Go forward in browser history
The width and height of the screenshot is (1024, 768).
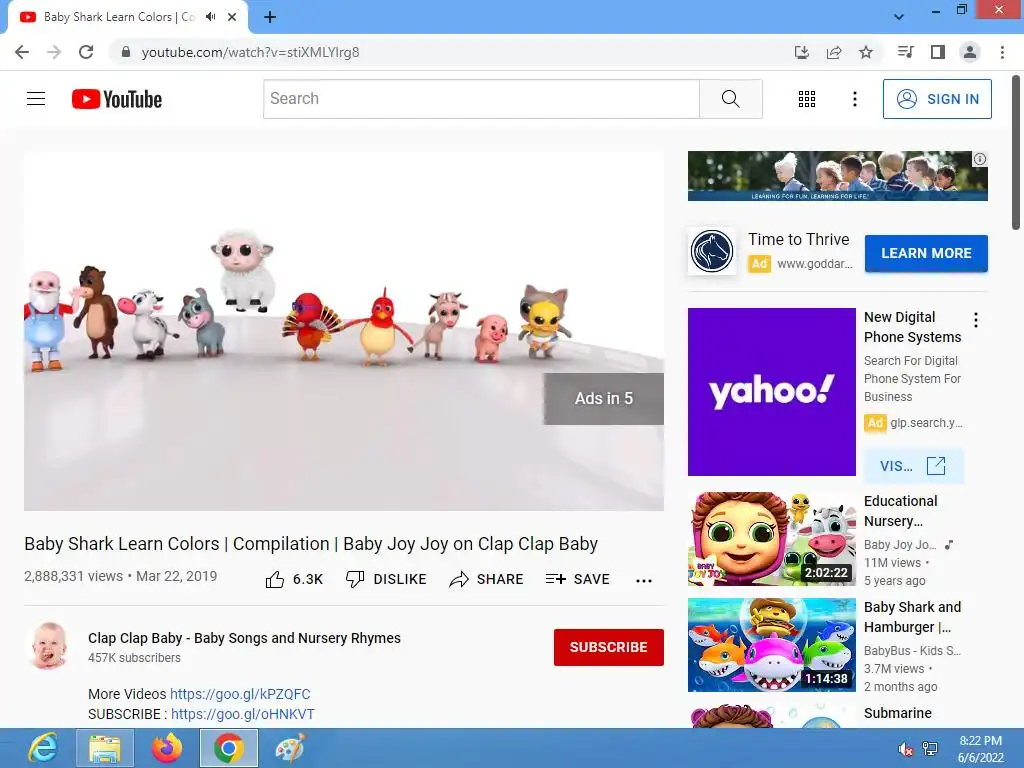pos(54,52)
